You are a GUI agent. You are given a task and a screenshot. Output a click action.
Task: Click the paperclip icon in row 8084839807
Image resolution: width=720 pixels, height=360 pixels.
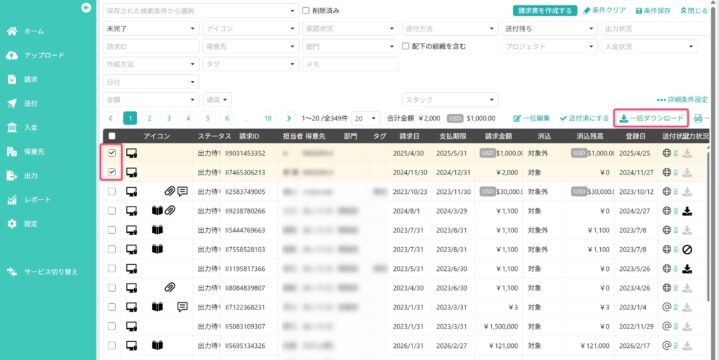pos(170,287)
